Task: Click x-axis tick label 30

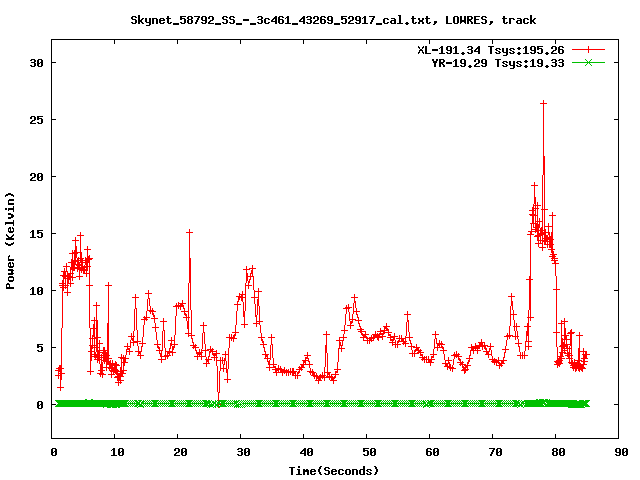Action: tap(243, 452)
